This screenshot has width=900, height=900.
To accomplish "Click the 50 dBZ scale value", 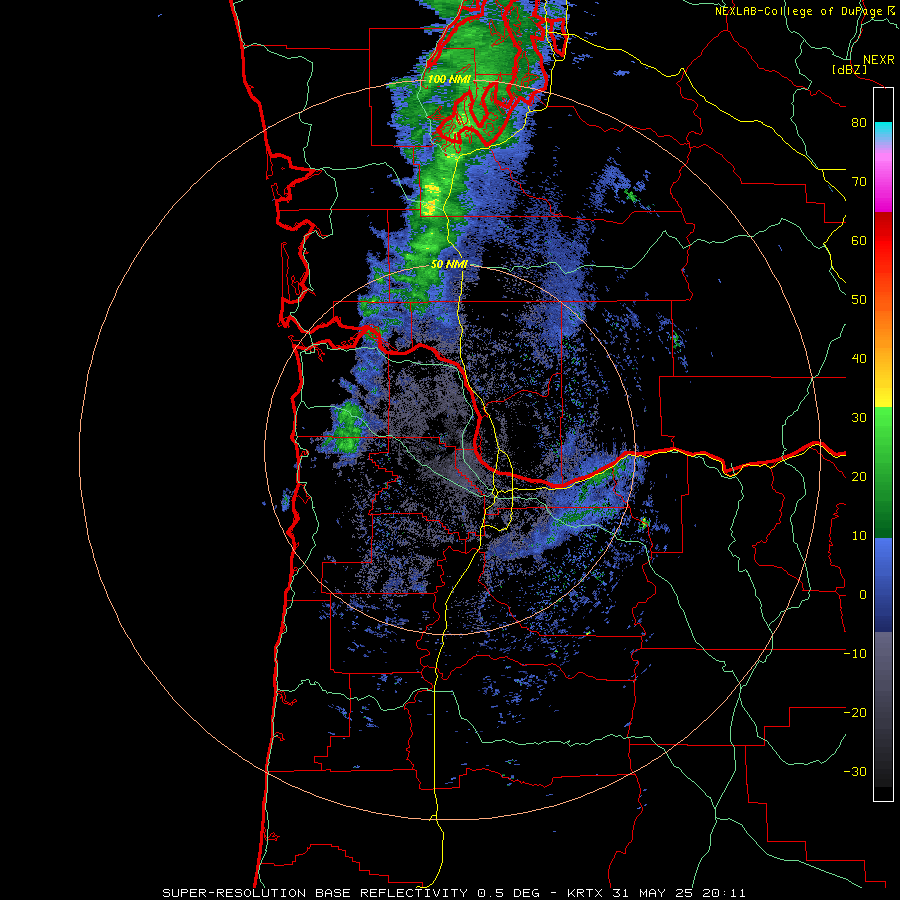I will 859,300.
